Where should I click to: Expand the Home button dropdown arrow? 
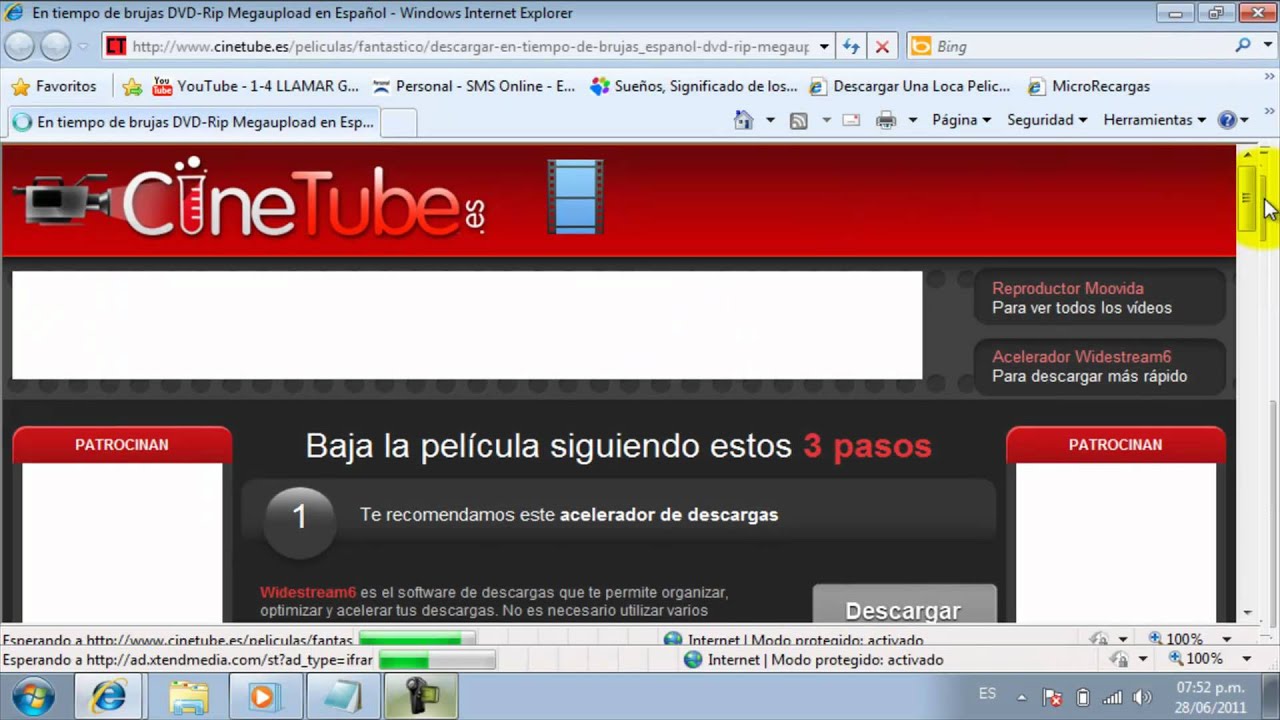pos(770,120)
